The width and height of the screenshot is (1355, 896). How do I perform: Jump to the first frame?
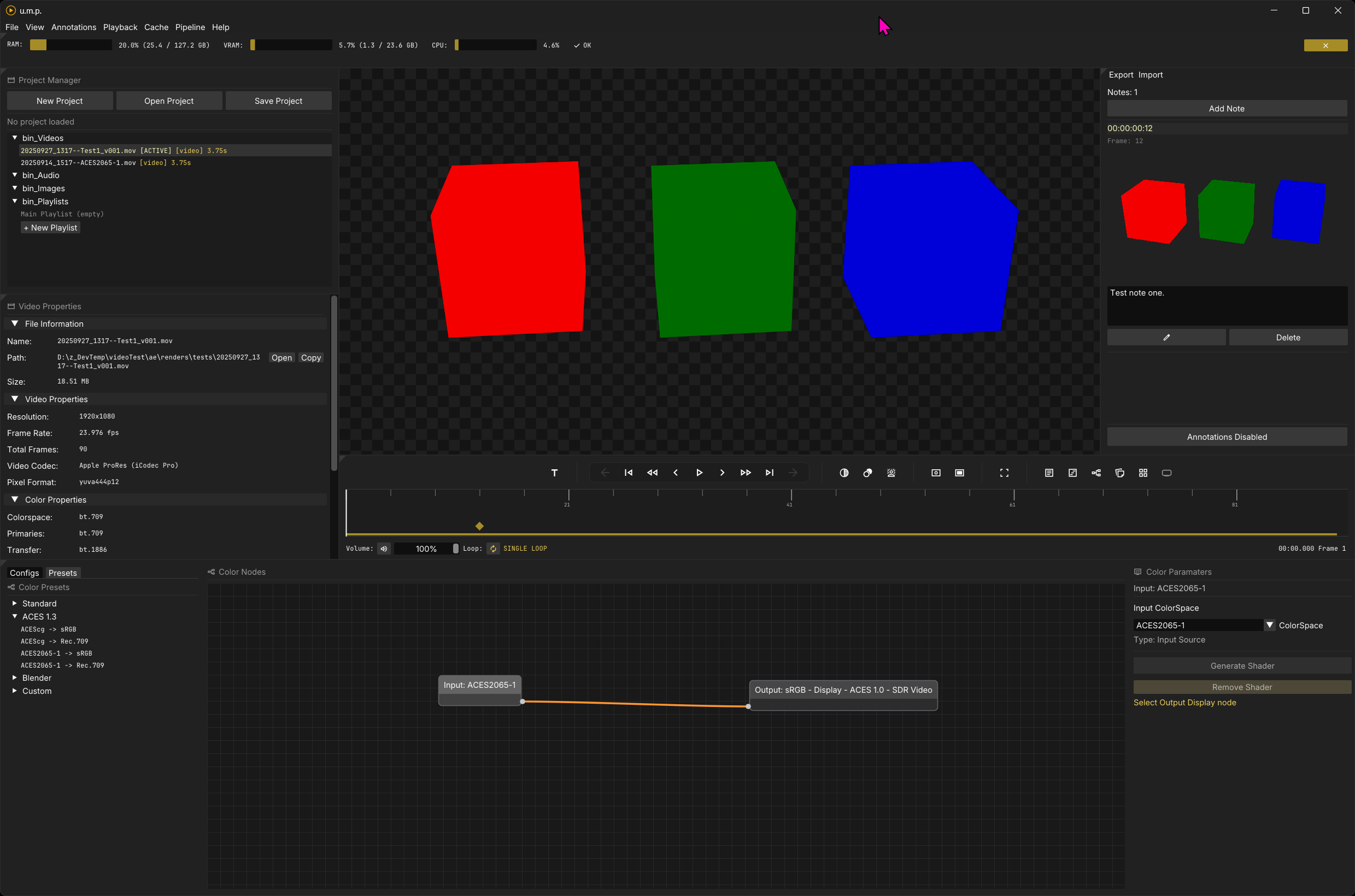[x=629, y=473]
